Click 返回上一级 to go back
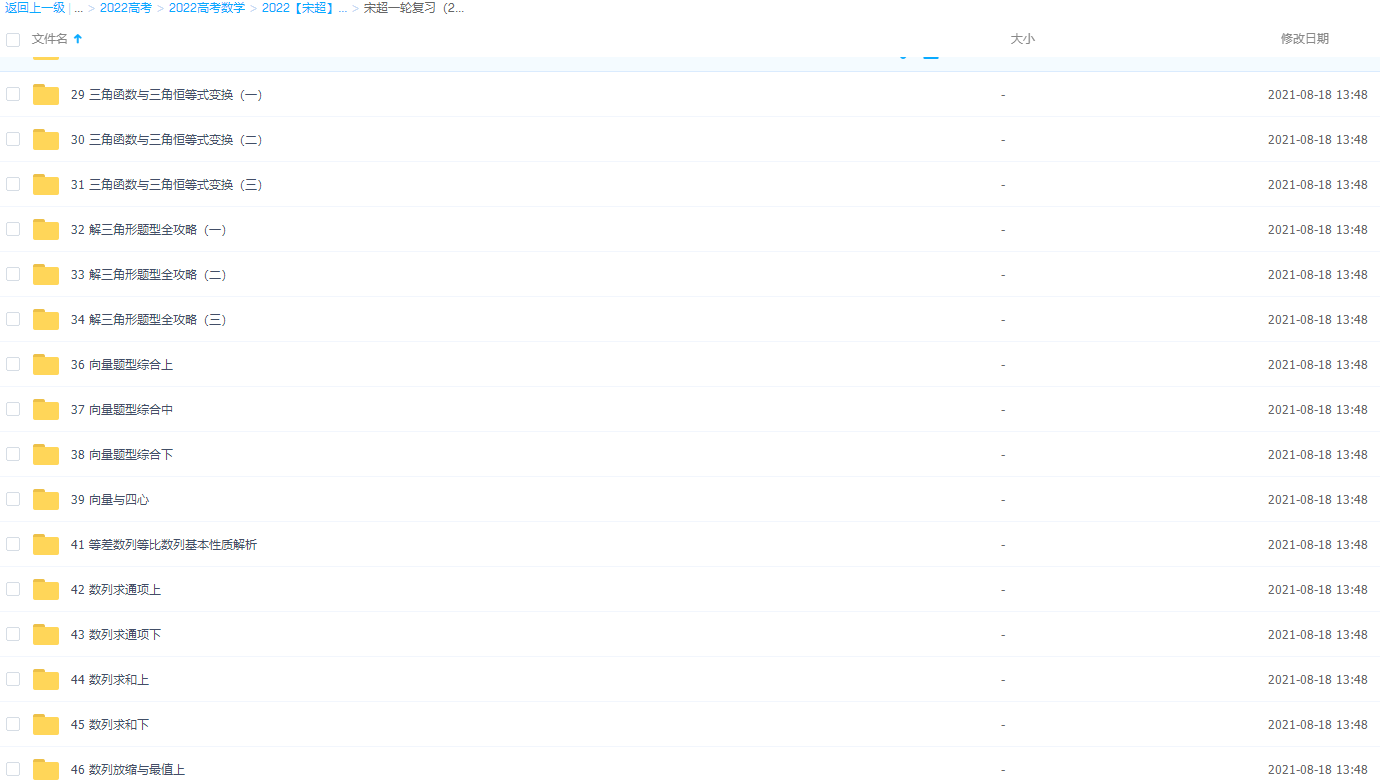This screenshot has width=1380, height=782. [x=34, y=8]
